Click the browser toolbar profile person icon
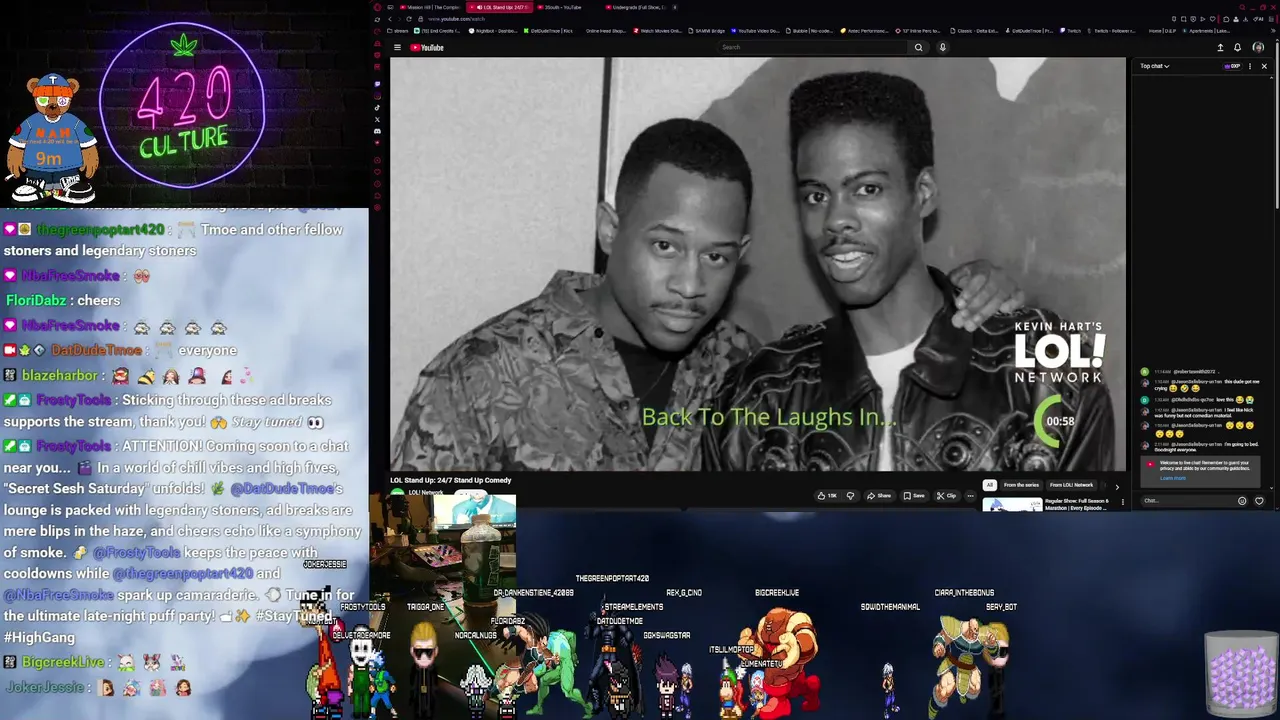 pos(1236,19)
